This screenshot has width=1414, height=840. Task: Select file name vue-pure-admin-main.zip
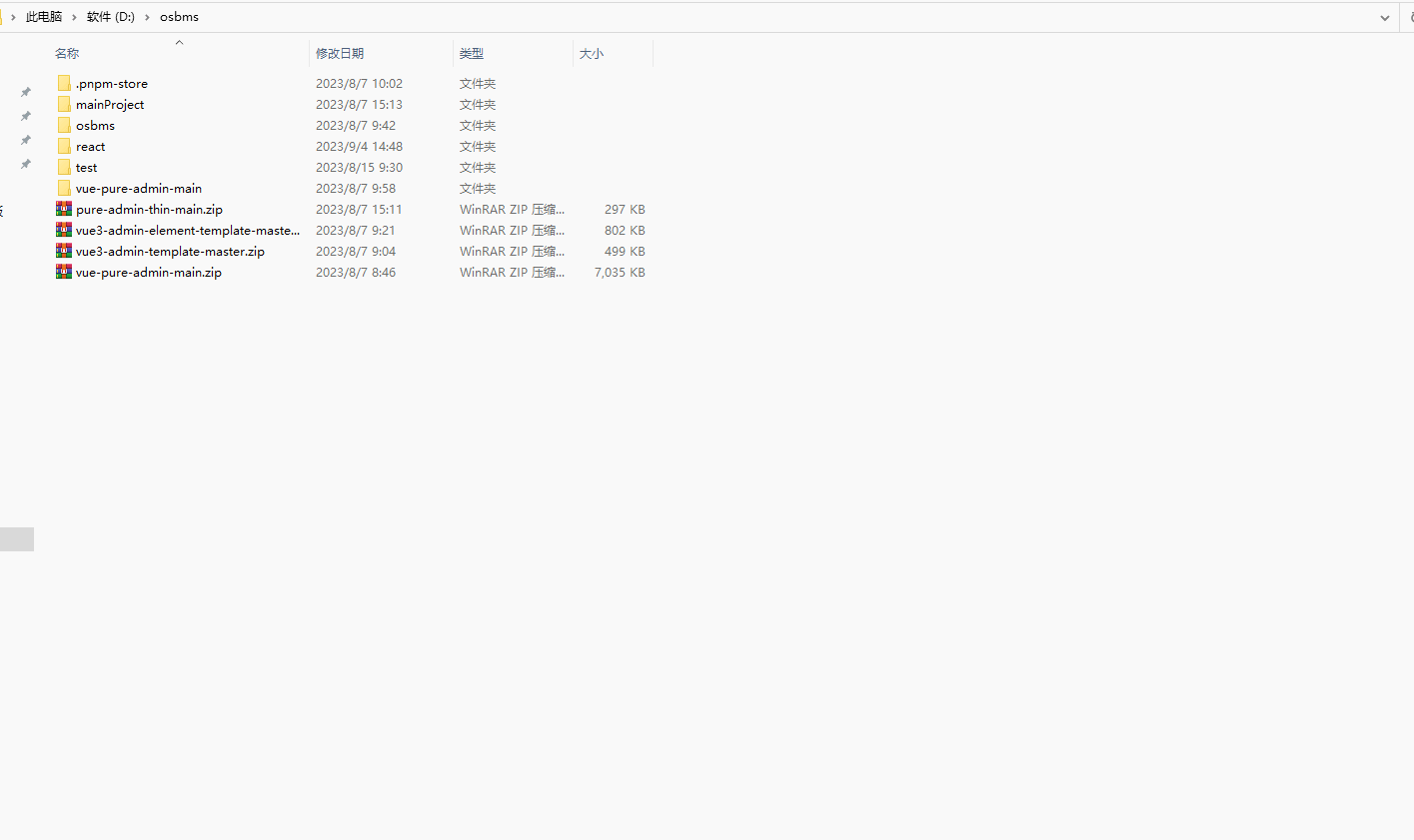[149, 273]
